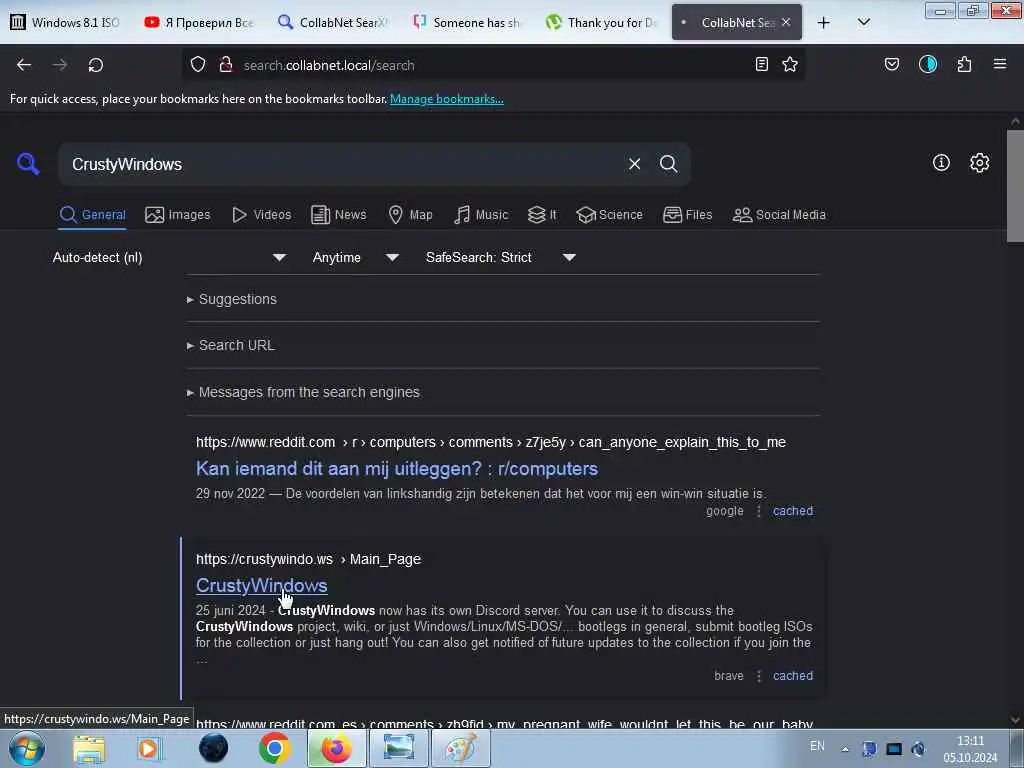Go back to the previous page

(24, 65)
